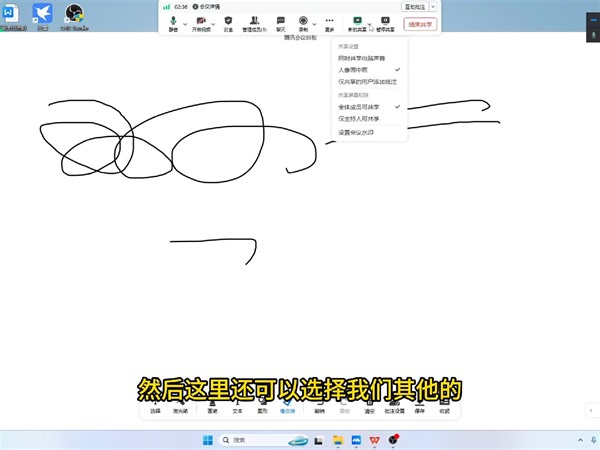The width and height of the screenshot is (600, 450).
Task: Open the chat window
Action: click(x=280, y=24)
